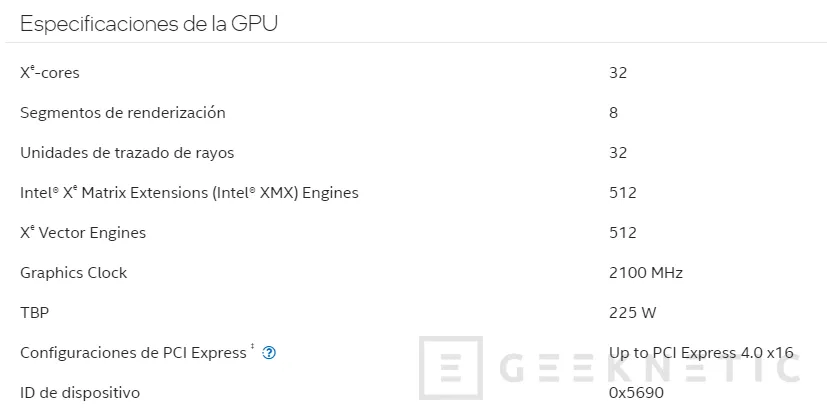Click the ray tracing units value 32
This screenshot has height=419, width=827.
coord(618,153)
